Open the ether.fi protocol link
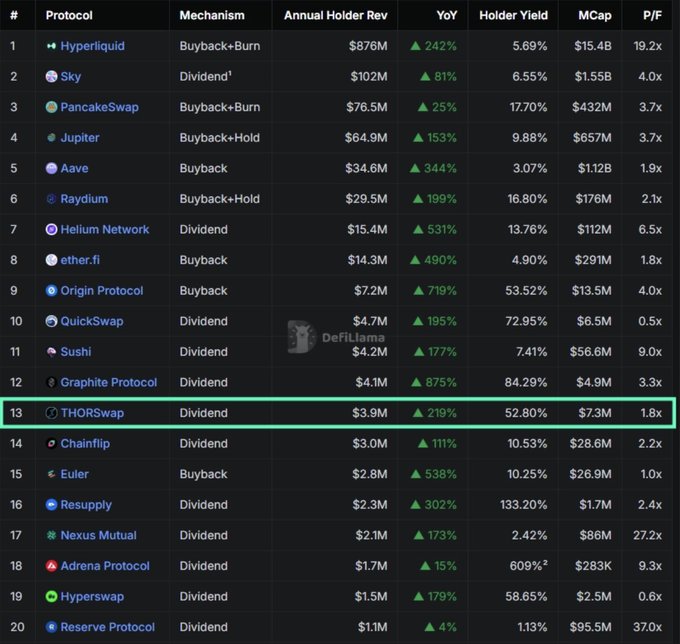The height and width of the screenshot is (644, 680). click(x=80, y=260)
